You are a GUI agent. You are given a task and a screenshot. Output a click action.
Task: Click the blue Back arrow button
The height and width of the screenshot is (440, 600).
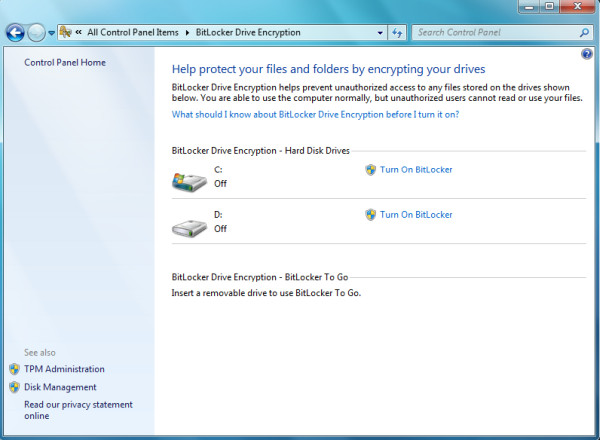(x=15, y=33)
